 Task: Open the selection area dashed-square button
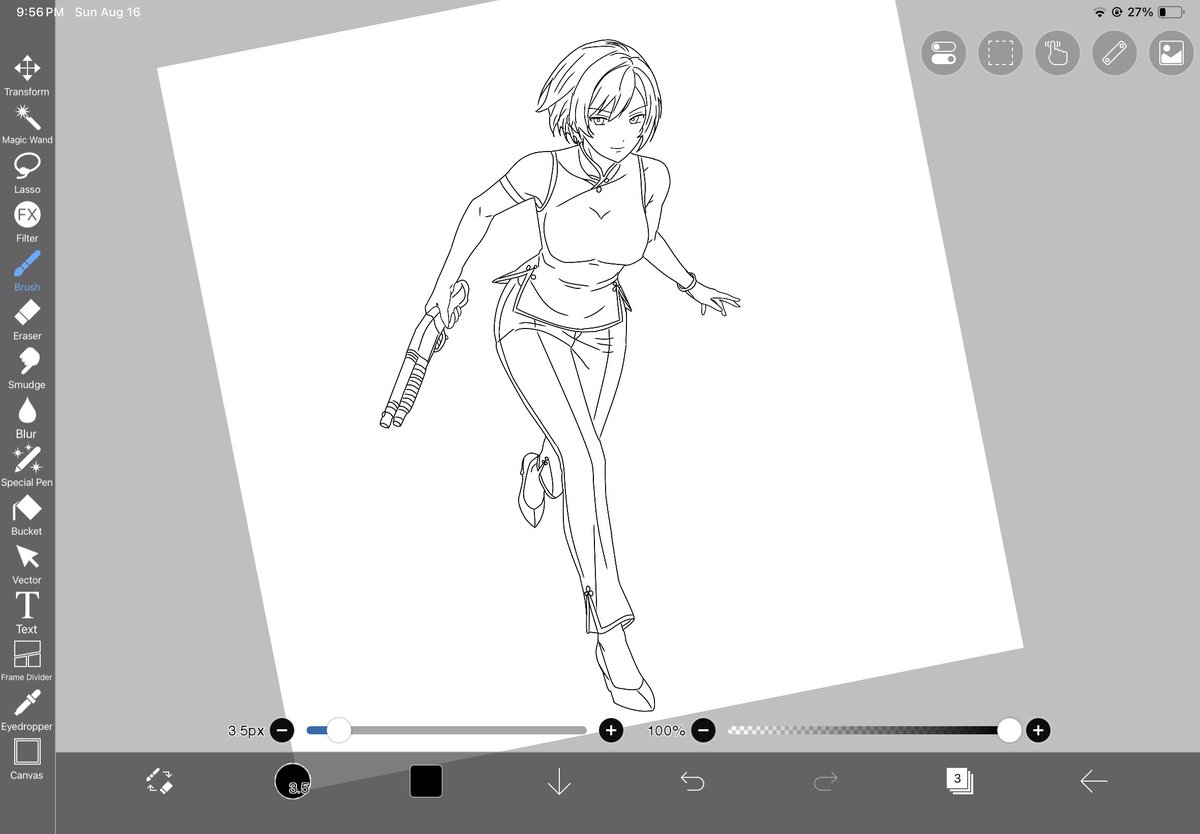pyautogui.click(x=1000, y=53)
